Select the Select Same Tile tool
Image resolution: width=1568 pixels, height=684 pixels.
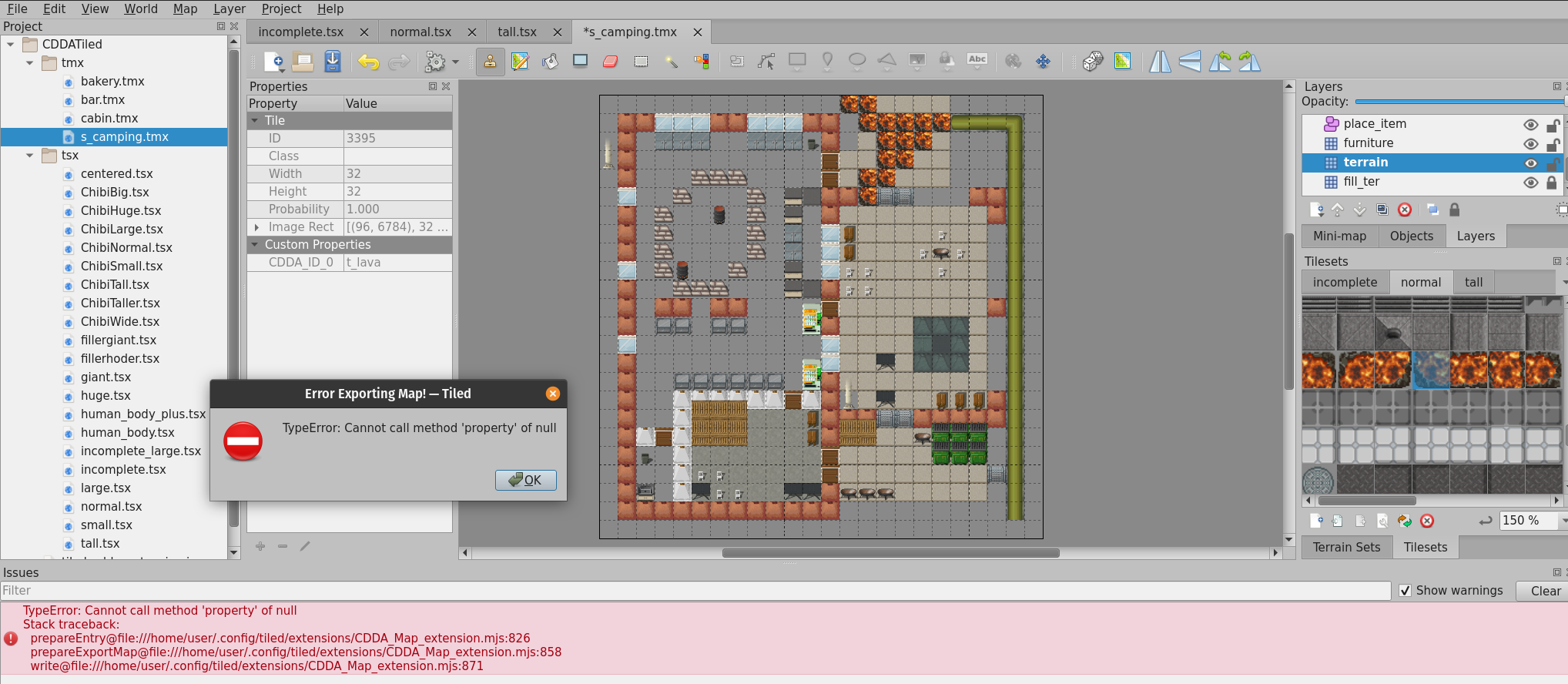coord(701,62)
